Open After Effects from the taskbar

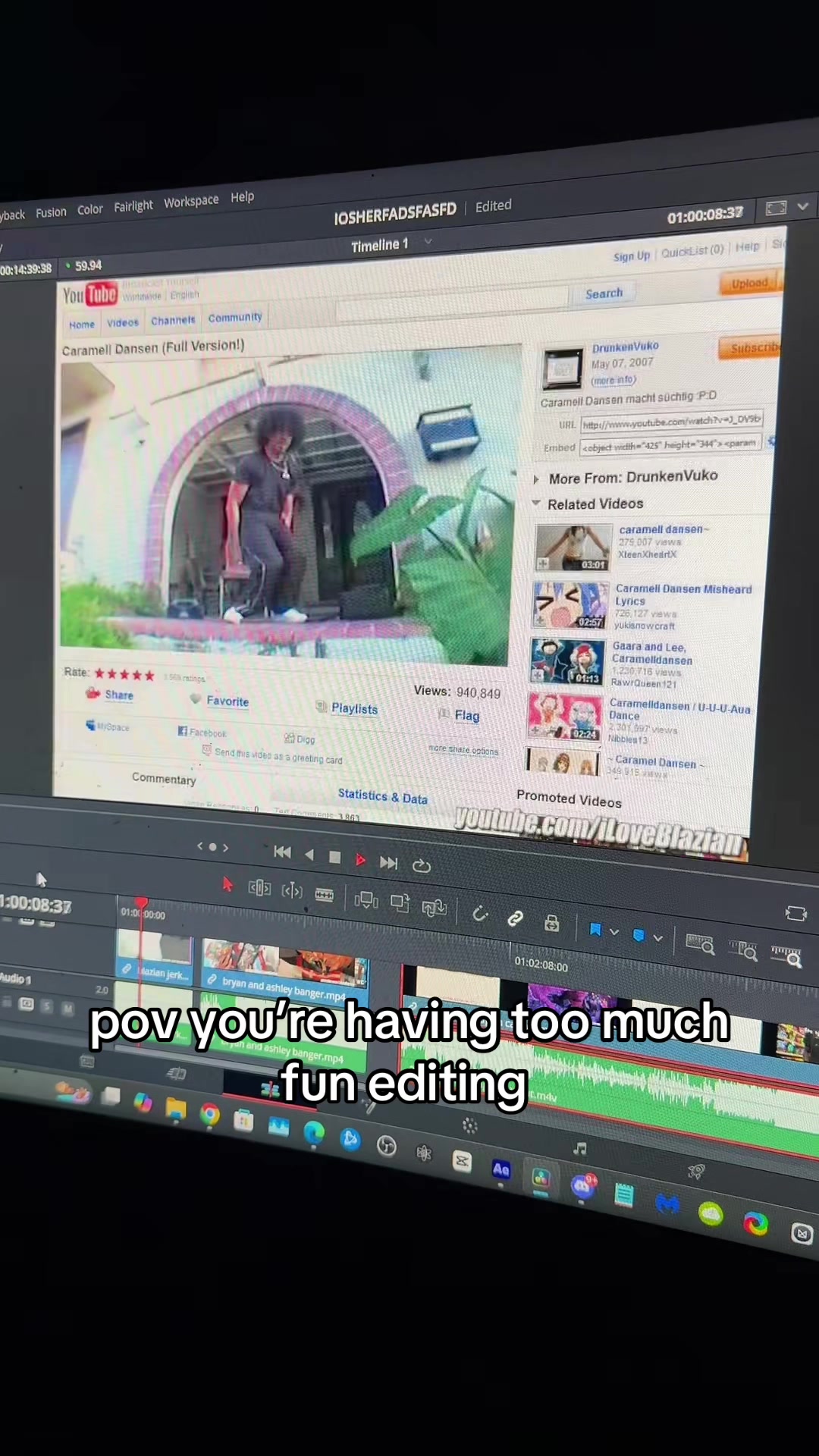501,1169
